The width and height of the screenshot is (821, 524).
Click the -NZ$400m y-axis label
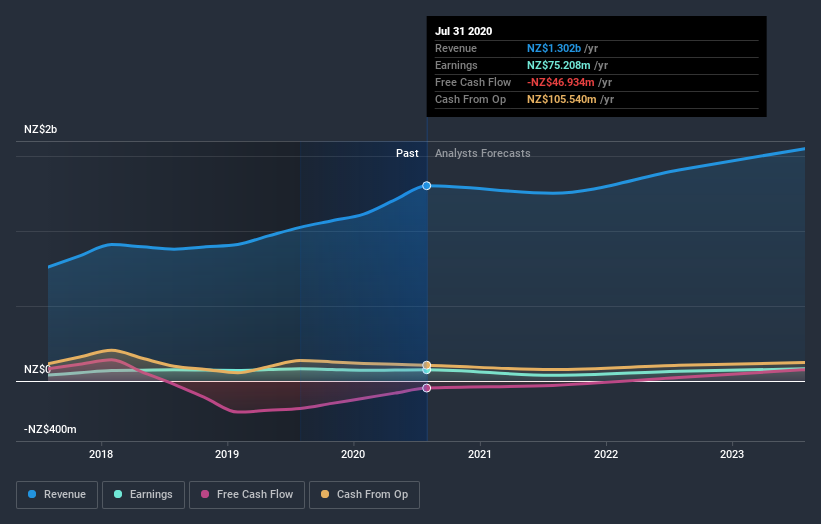(50, 429)
